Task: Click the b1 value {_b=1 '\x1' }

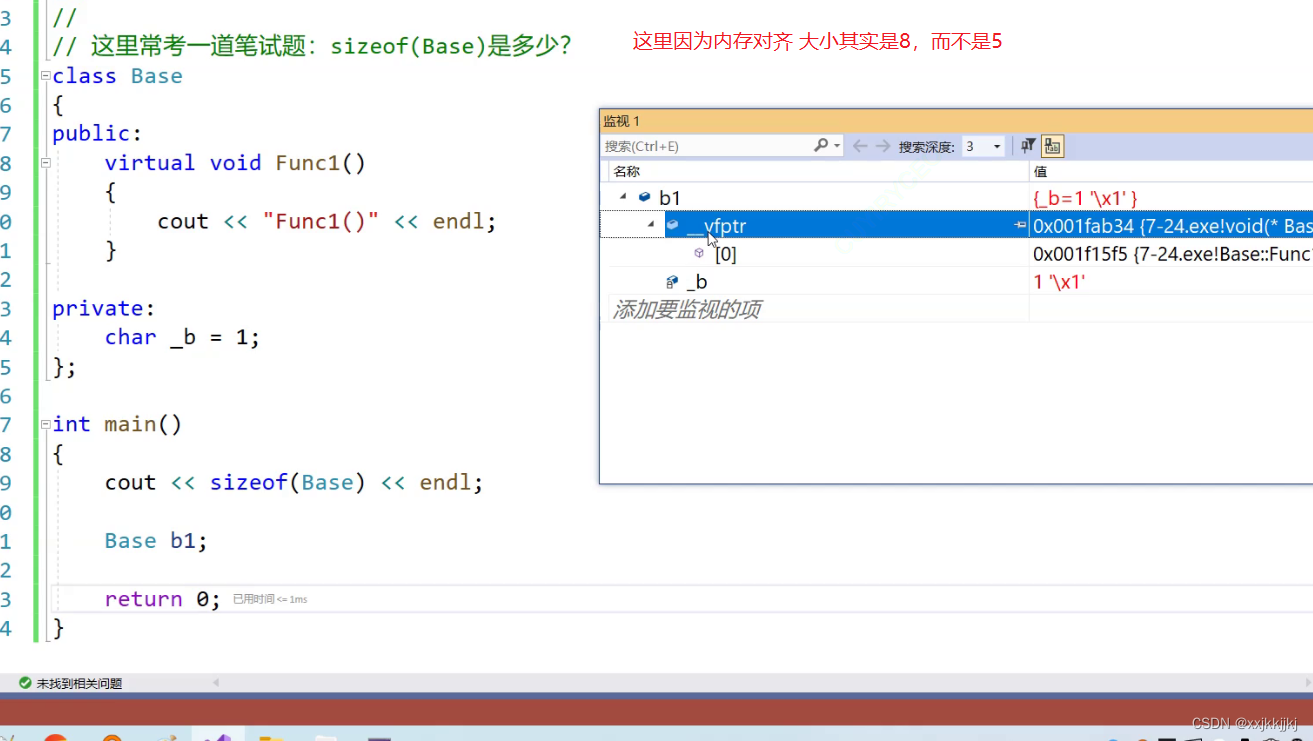Action: pyautogui.click(x=1085, y=198)
